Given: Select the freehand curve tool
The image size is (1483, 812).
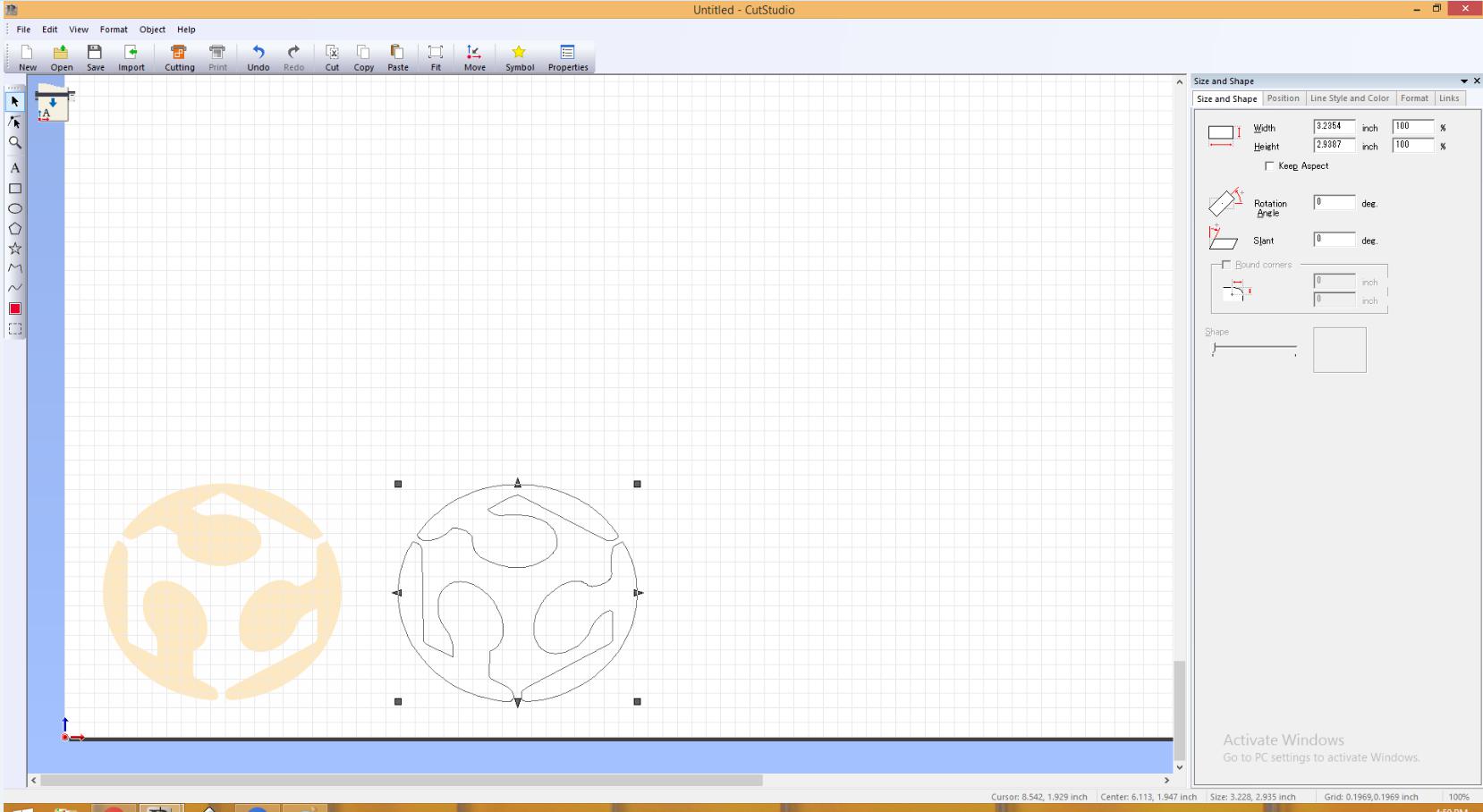Looking at the screenshot, I should click(x=15, y=288).
